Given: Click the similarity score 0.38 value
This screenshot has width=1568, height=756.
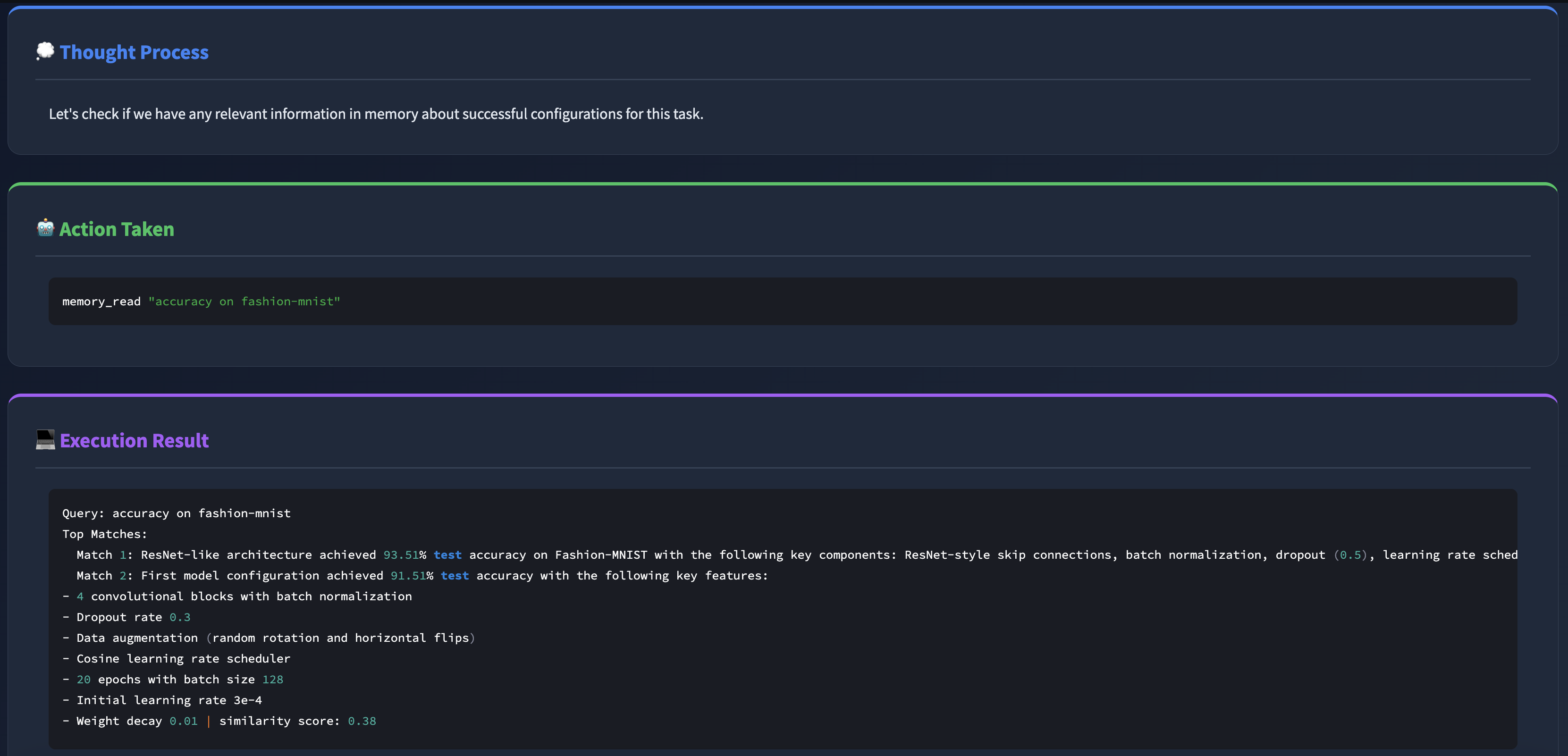Looking at the screenshot, I should (362, 721).
